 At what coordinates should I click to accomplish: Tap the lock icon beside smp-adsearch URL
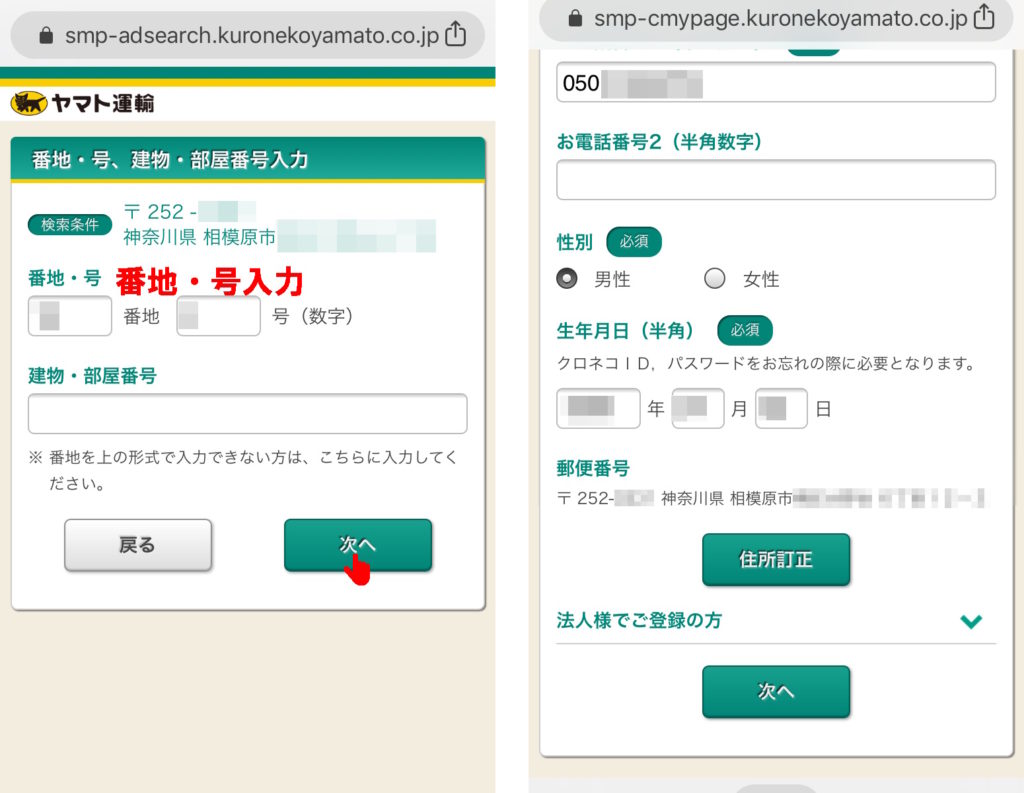[x=44, y=36]
